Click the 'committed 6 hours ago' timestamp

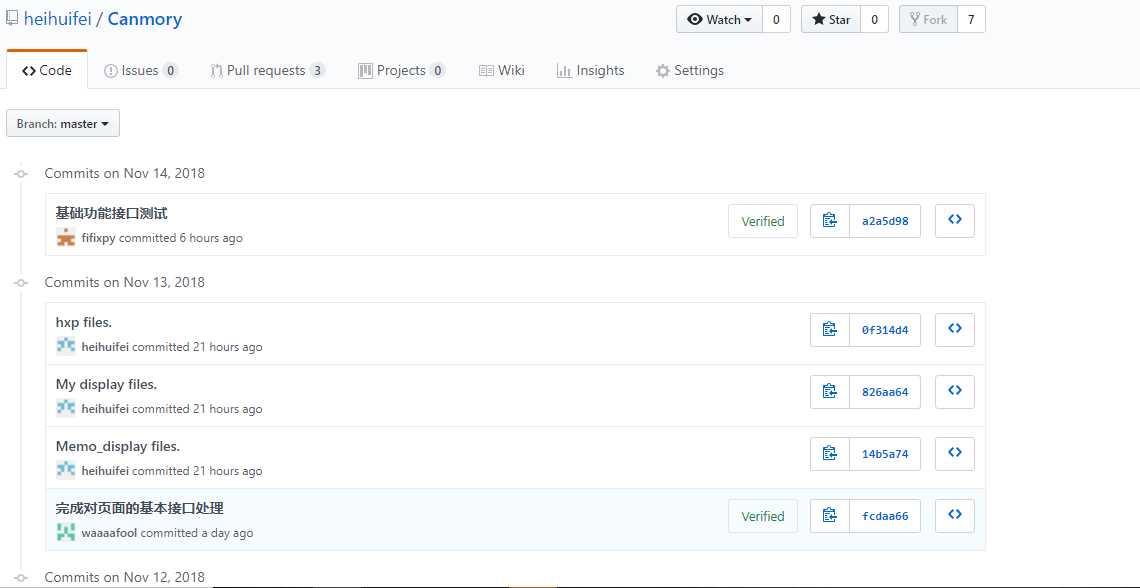point(180,238)
